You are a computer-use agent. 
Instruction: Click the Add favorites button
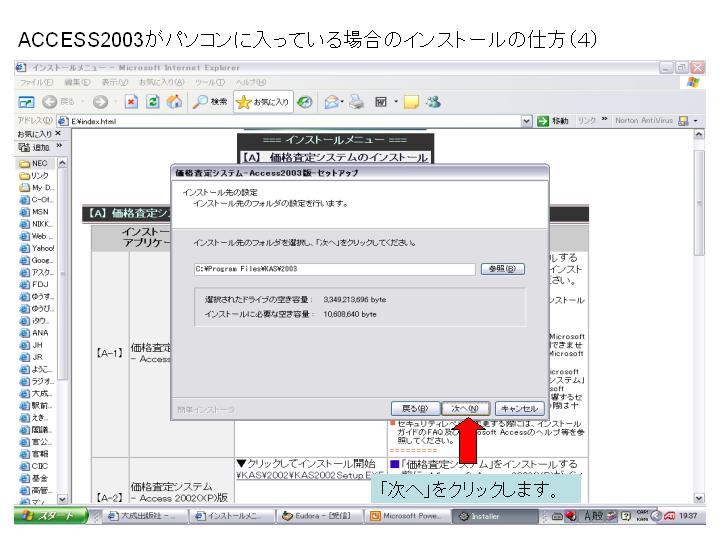point(34,147)
